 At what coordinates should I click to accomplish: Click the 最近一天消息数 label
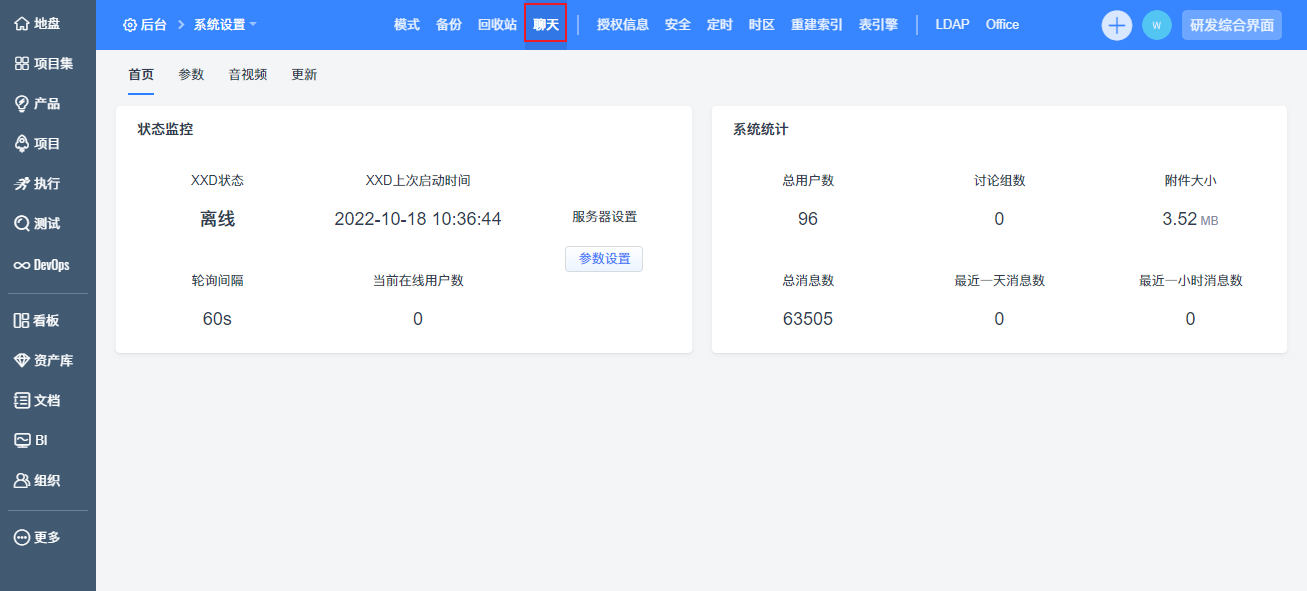click(999, 281)
